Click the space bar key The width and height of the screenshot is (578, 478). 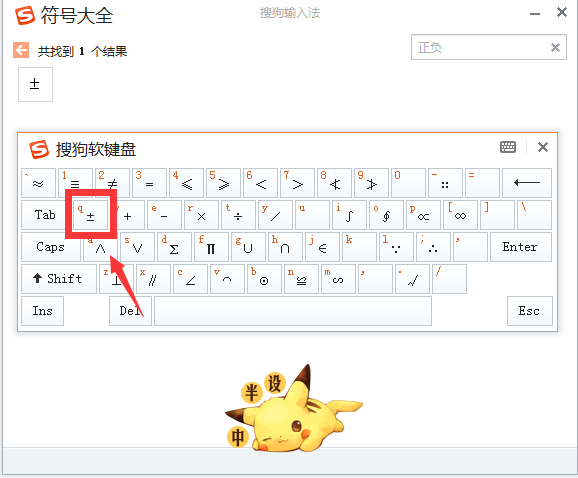click(293, 311)
